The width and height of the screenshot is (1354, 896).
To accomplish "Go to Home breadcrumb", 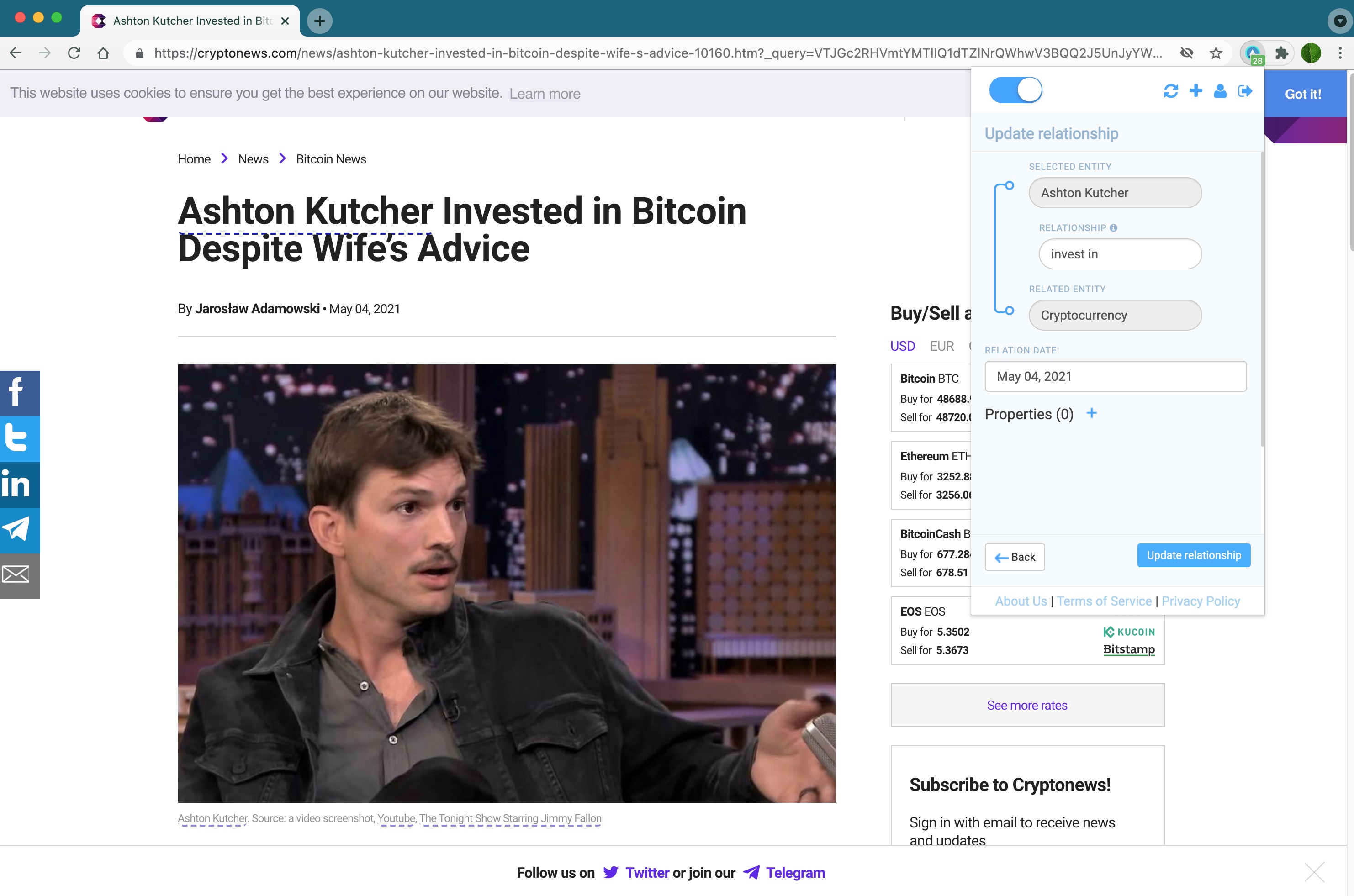I will click(194, 159).
